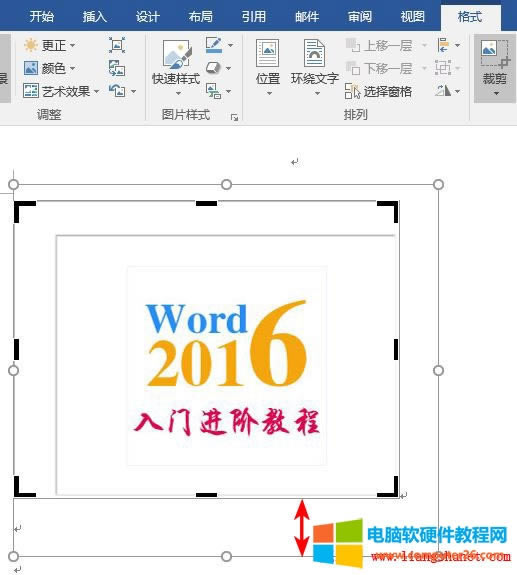Select the 布局 tab

[x=201, y=17]
